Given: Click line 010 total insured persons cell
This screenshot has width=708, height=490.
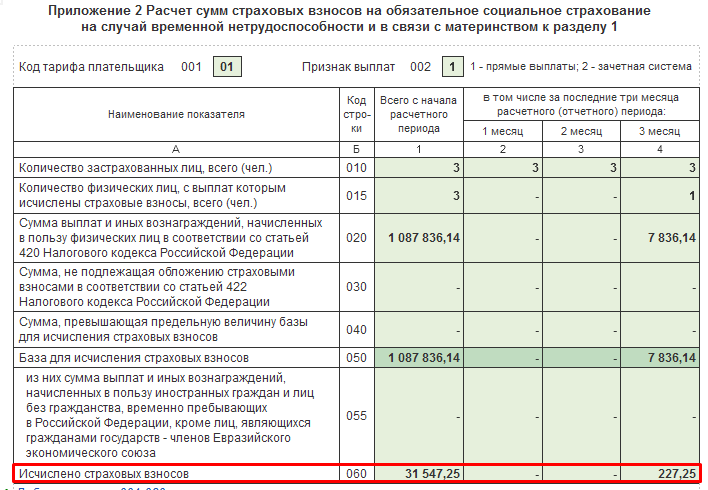Looking at the screenshot, I should [x=419, y=168].
